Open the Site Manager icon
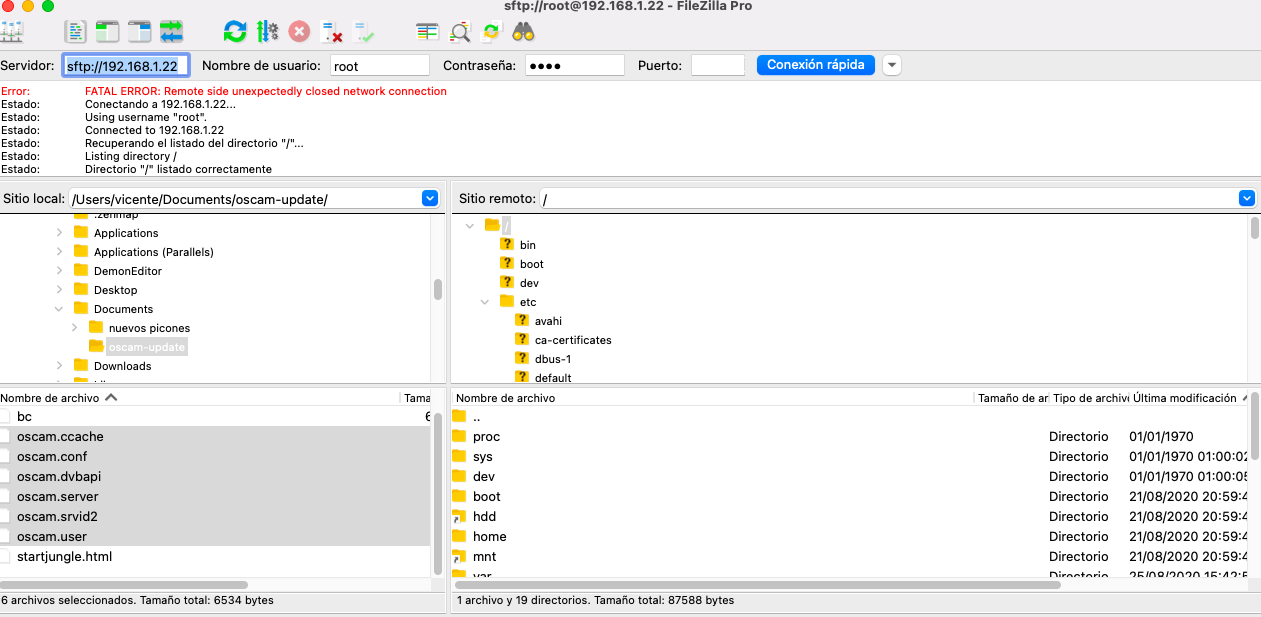This screenshot has height=617, width=1261. (x=12, y=31)
